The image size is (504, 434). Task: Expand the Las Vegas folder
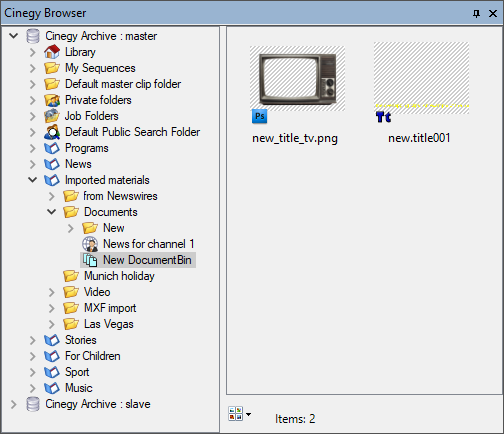(52, 324)
